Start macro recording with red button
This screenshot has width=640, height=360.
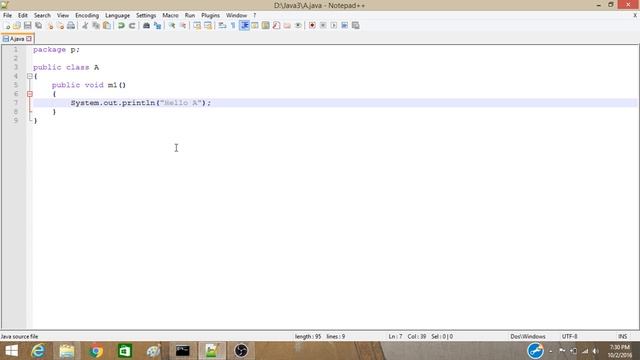pyautogui.click(x=312, y=26)
